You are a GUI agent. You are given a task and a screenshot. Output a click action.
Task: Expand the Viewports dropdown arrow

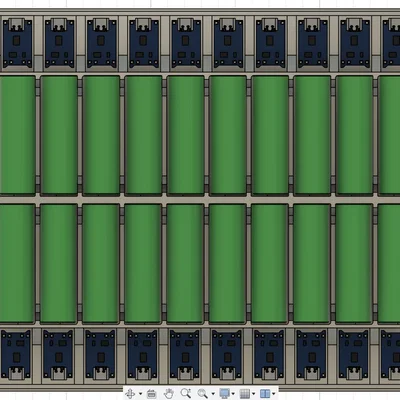(x=274, y=394)
